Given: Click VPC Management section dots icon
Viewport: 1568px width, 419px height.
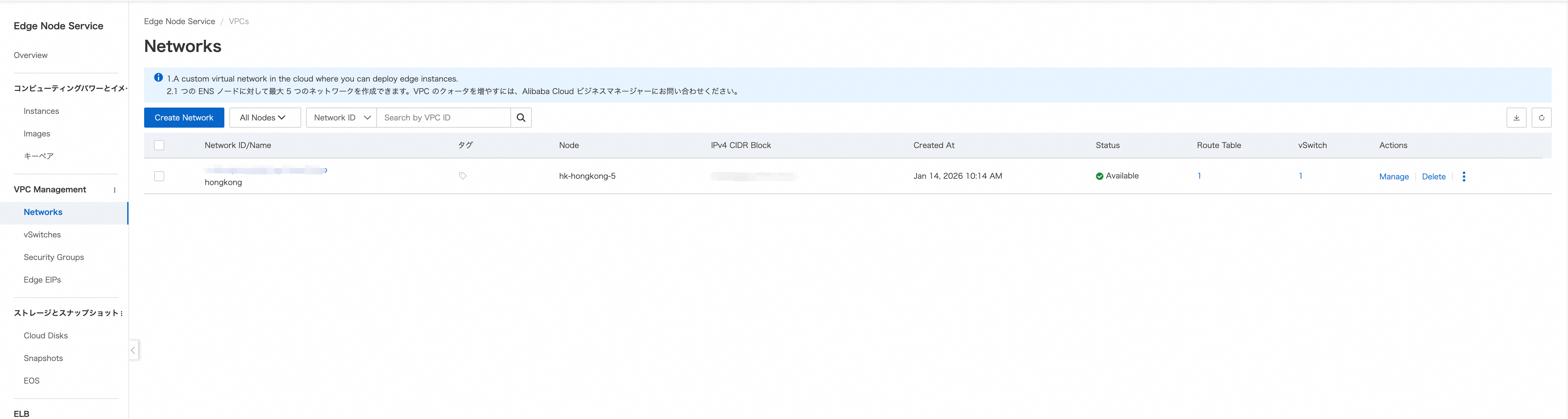Looking at the screenshot, I should (x=114, y=190).
